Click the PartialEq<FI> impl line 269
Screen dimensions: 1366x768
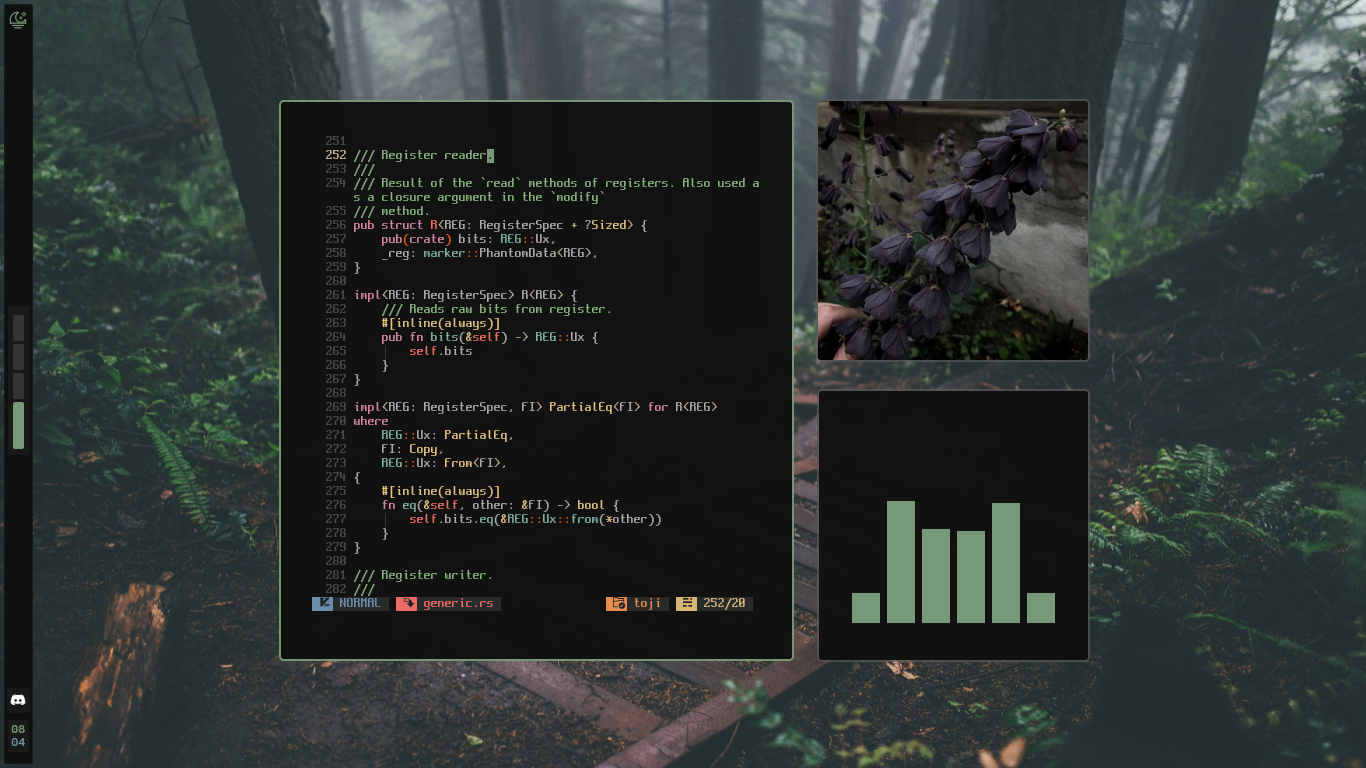tap(535, 407)
